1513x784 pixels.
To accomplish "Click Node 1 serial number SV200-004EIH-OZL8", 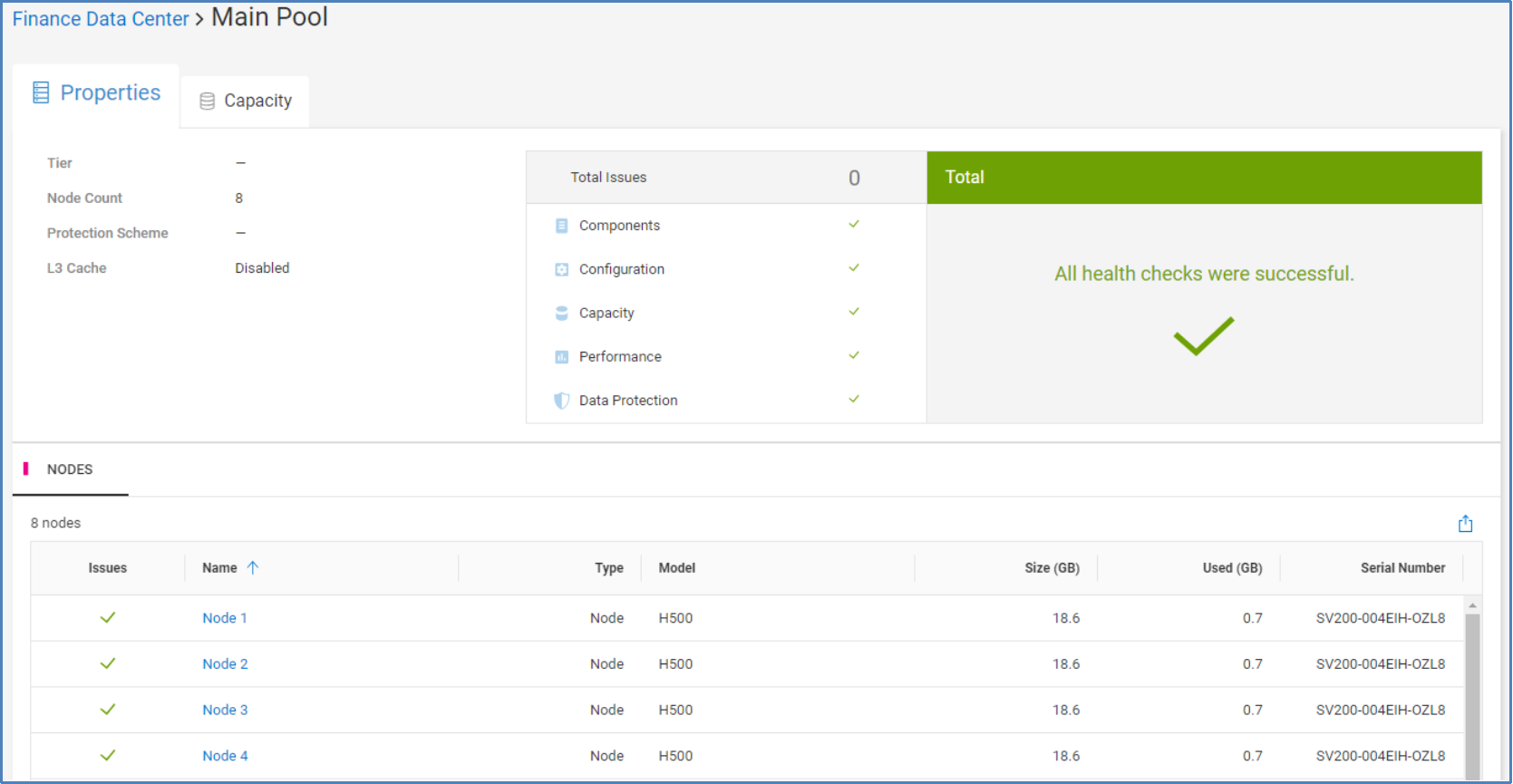I will (x=1381, y=618).
